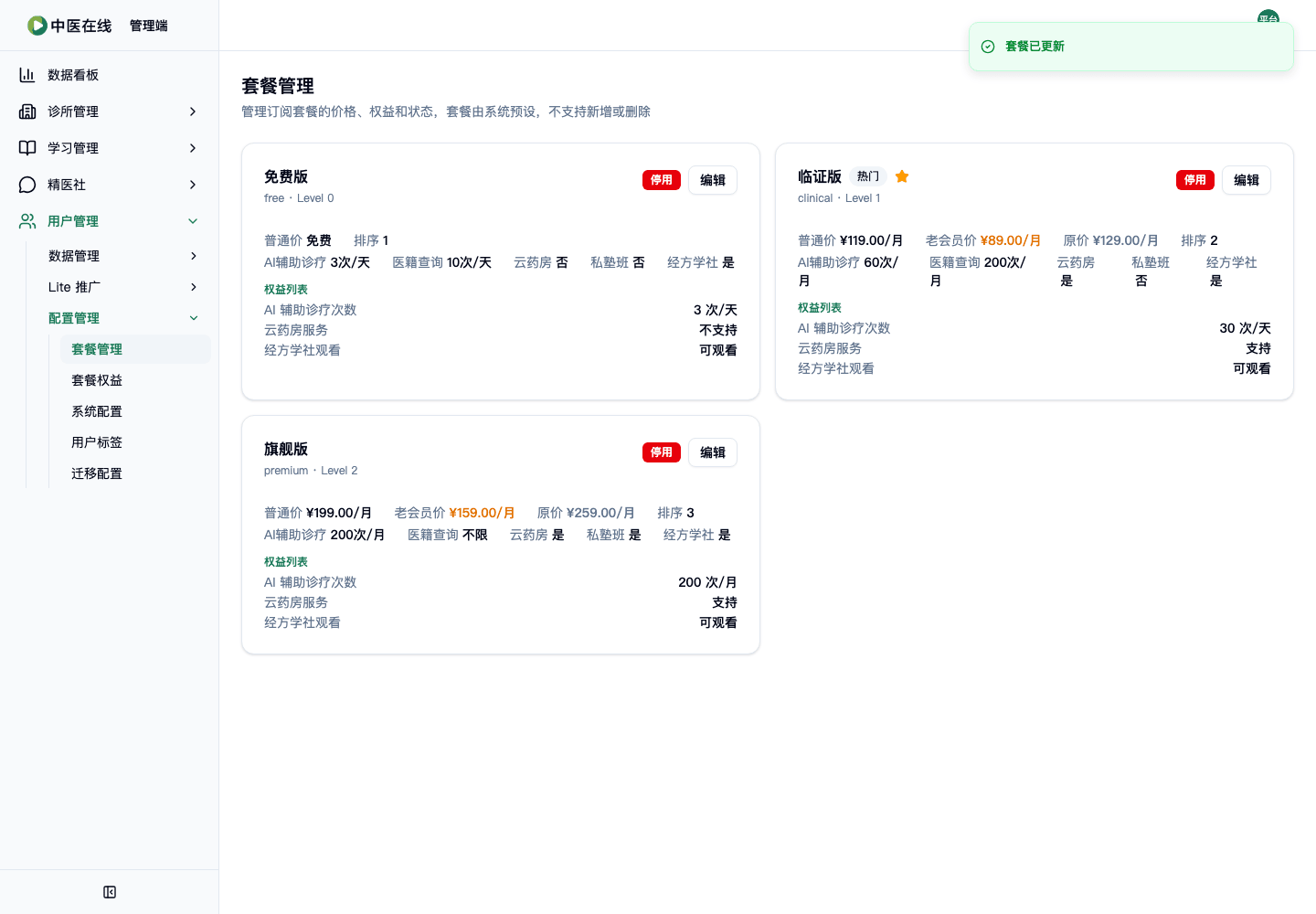Click 权益列表 heading in 免费版 card

click(x=286, y=290)
